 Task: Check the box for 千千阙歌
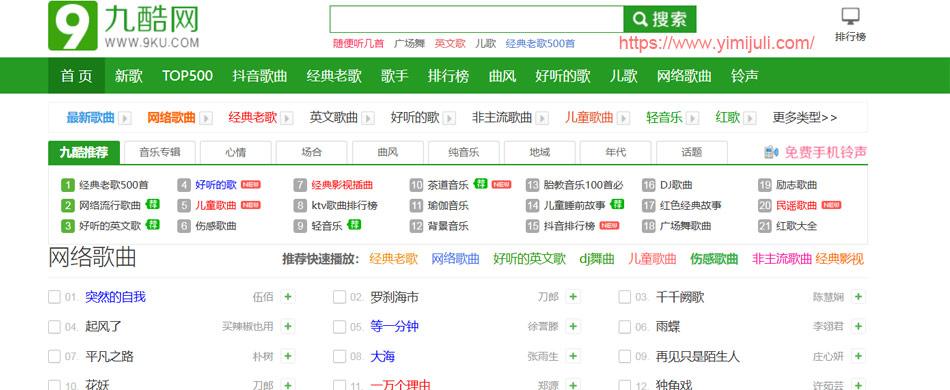point(625,297)
